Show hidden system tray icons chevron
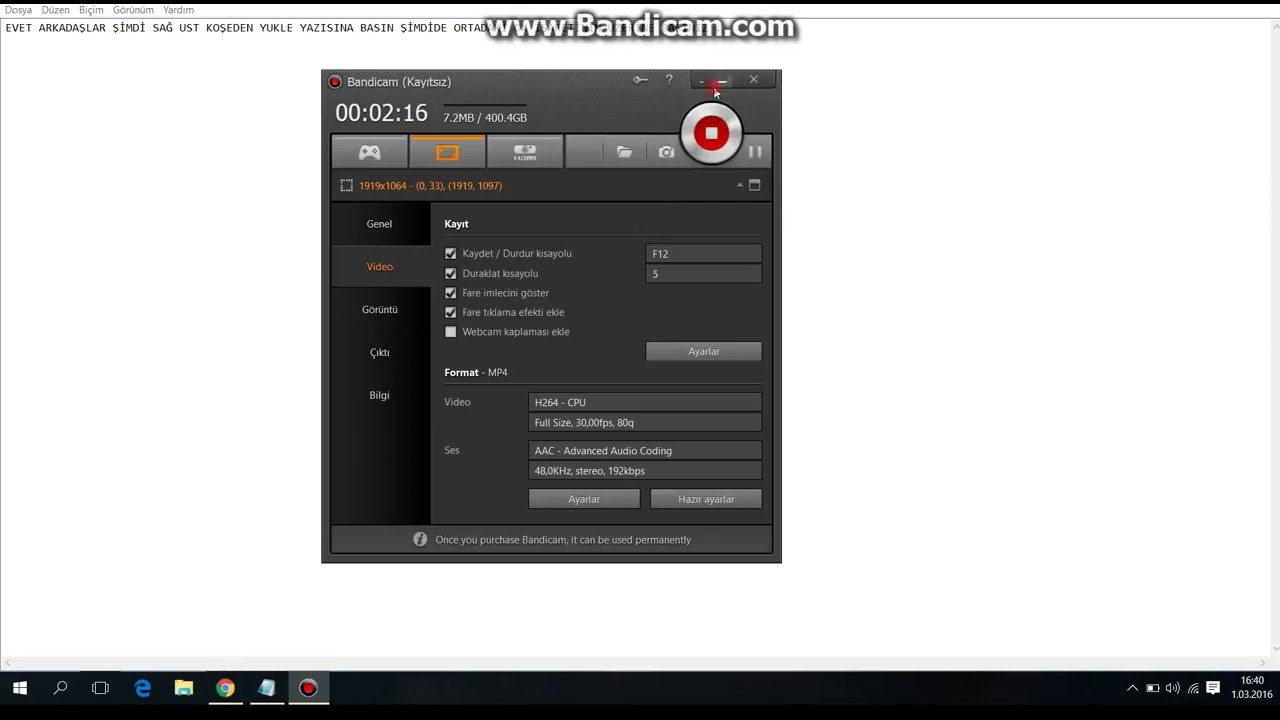 pos(1132,688)
